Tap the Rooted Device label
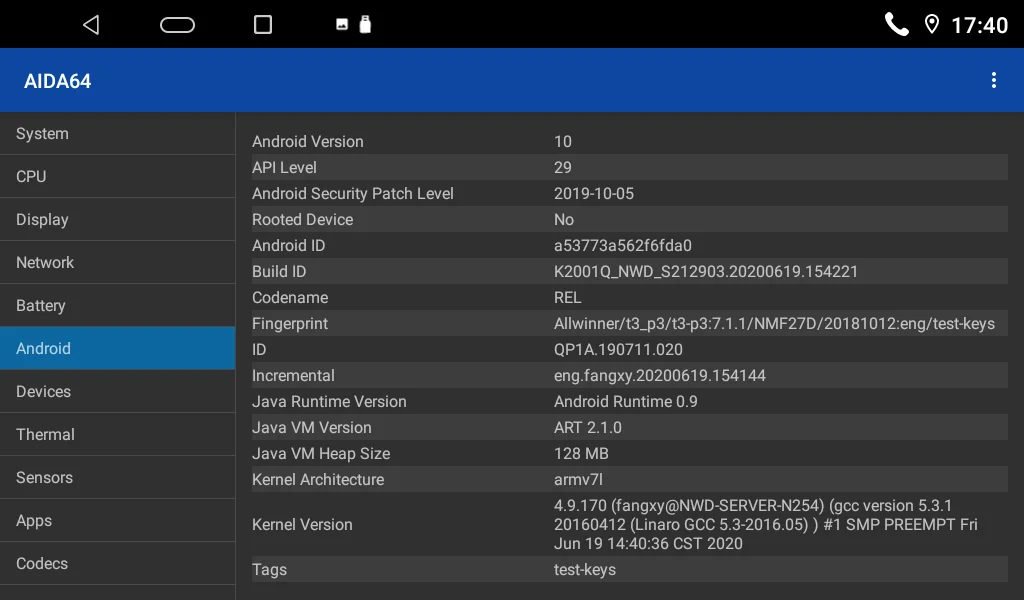 coord(302,219)
